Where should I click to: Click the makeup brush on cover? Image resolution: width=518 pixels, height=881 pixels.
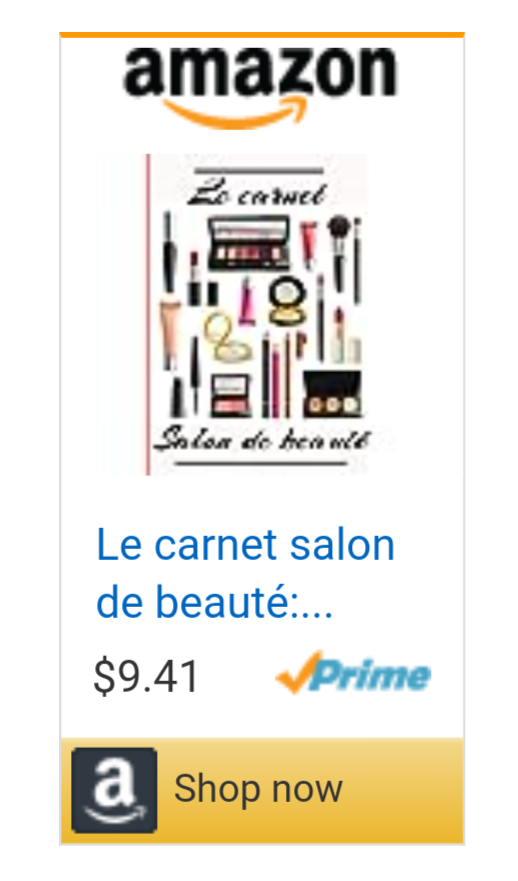click(339, 252)
